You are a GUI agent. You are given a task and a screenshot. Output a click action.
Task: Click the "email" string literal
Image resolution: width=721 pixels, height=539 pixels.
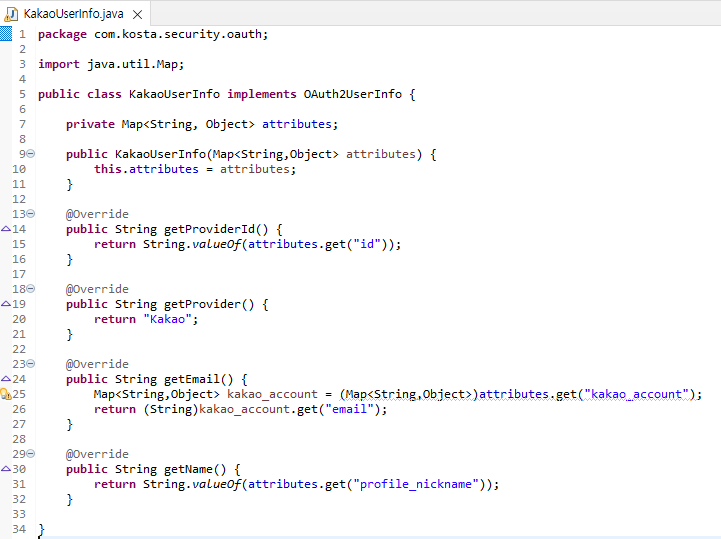[x=349, y=409]
